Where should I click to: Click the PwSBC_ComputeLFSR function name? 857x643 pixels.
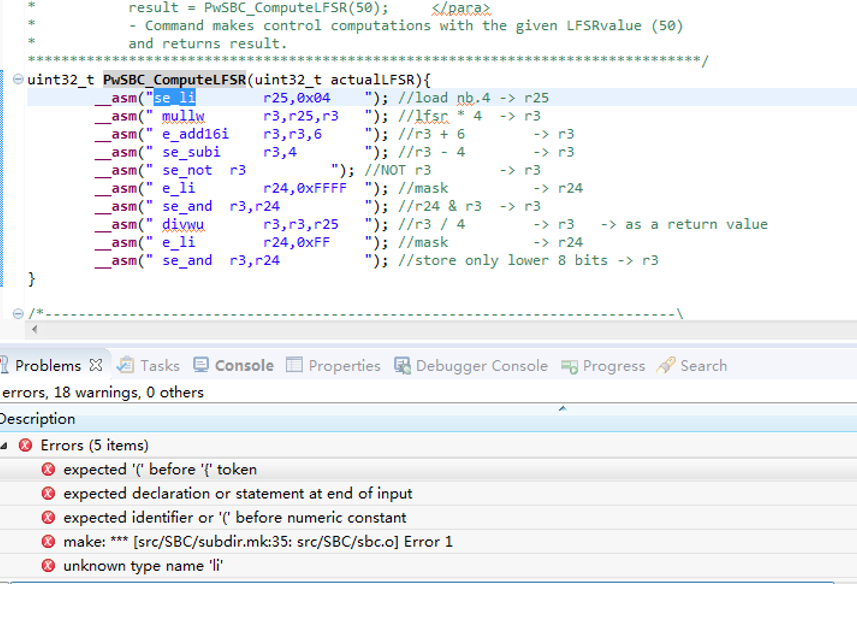click(174, 80)
